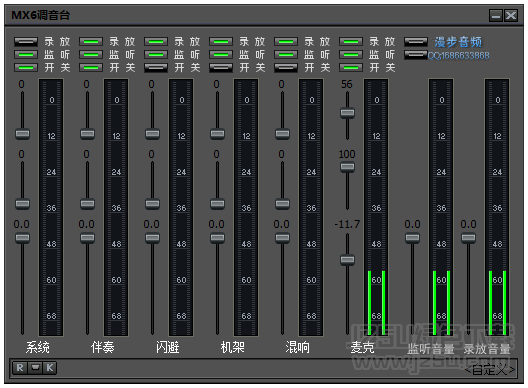Click the 麦克 channel label
This screenshot has width=528, height=388.
click(x=362, y=347)
